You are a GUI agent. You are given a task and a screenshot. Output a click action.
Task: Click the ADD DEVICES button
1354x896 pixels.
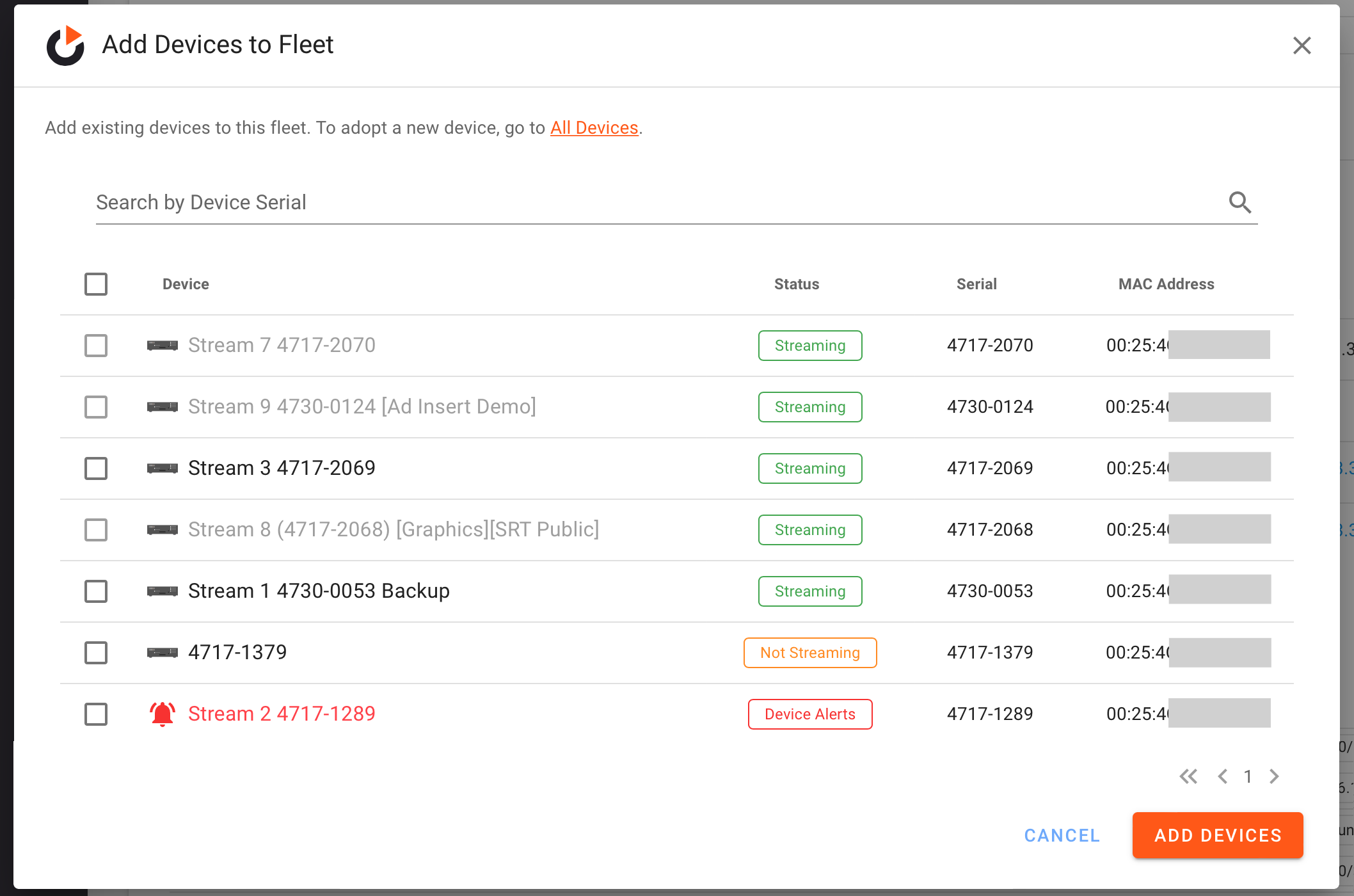[1217, 835]
